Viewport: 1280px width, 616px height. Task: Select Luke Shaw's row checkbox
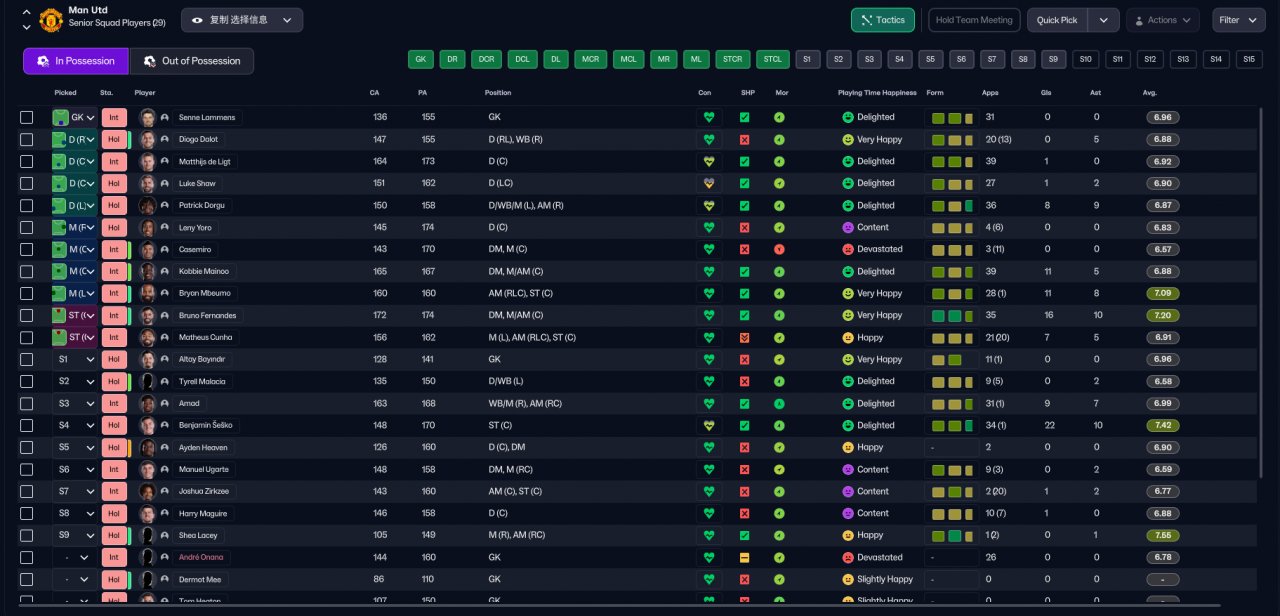point(27,183)
